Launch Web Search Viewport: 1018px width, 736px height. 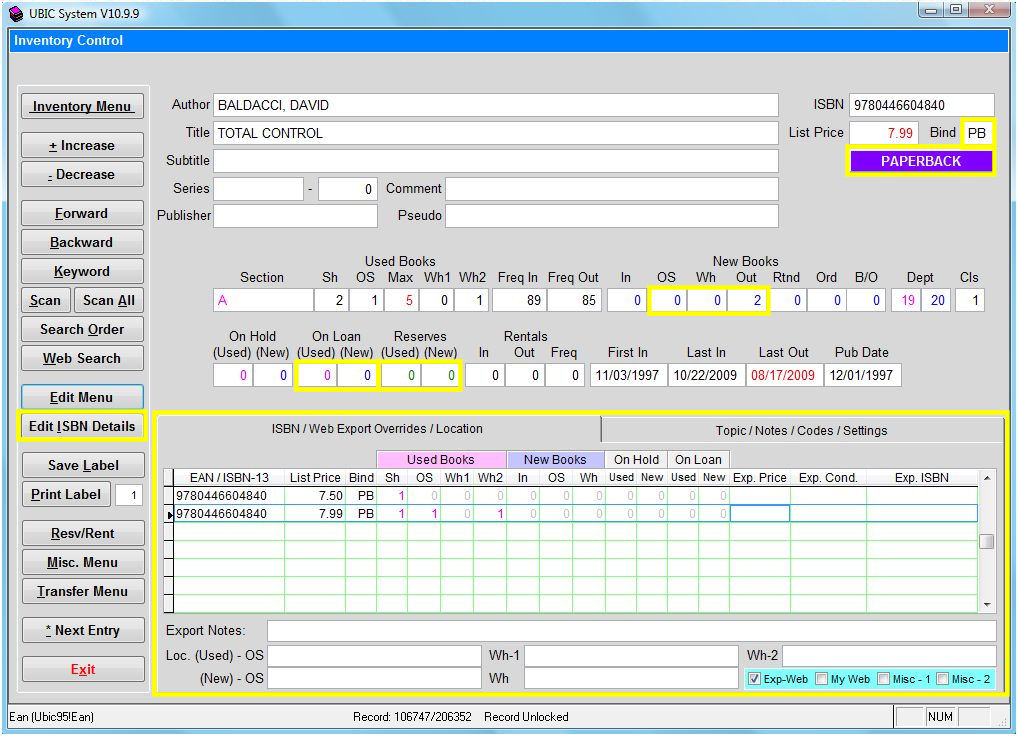[x=82, y=358]
